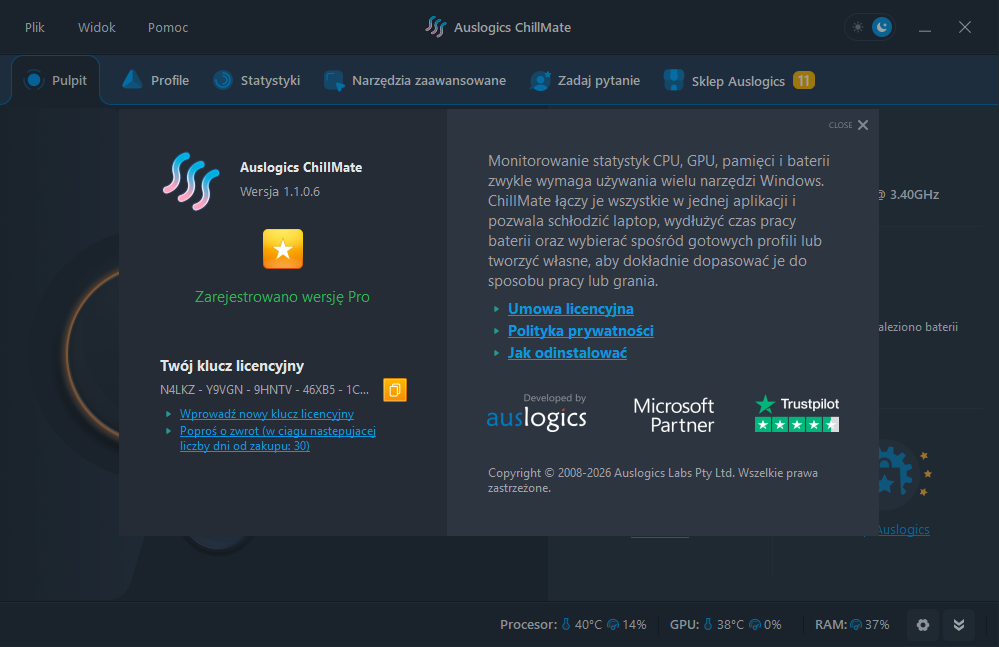Click the Zadaj pytanie person icon
The height and width of the screenshot is (647, 999).
[x=540, y=81]
